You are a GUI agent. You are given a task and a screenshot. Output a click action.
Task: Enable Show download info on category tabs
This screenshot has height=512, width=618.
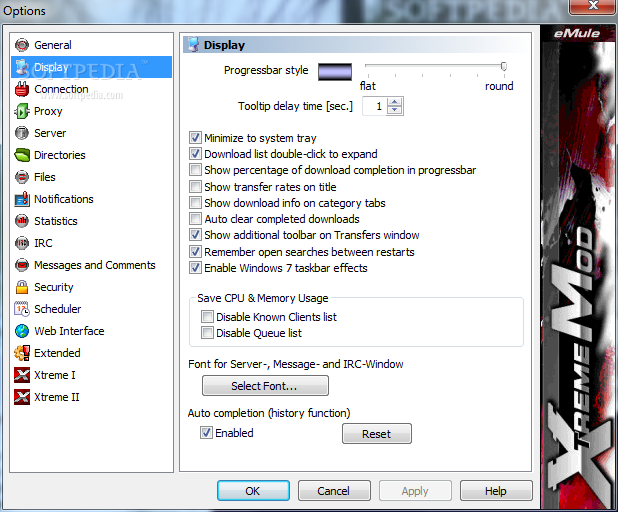(195, 203)
